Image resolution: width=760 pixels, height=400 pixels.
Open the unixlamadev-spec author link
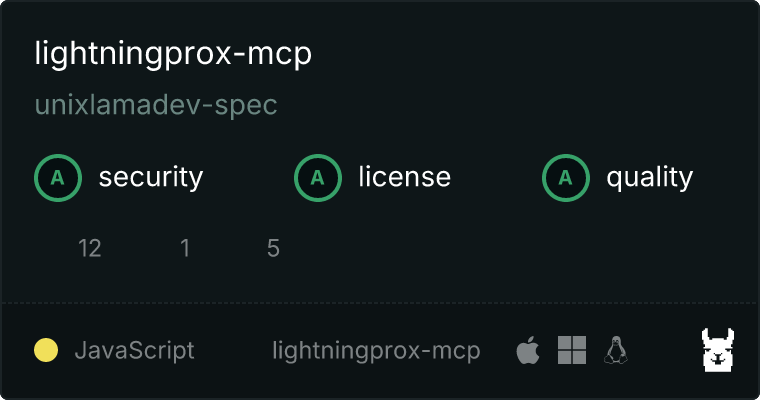(x=156, y=105)
